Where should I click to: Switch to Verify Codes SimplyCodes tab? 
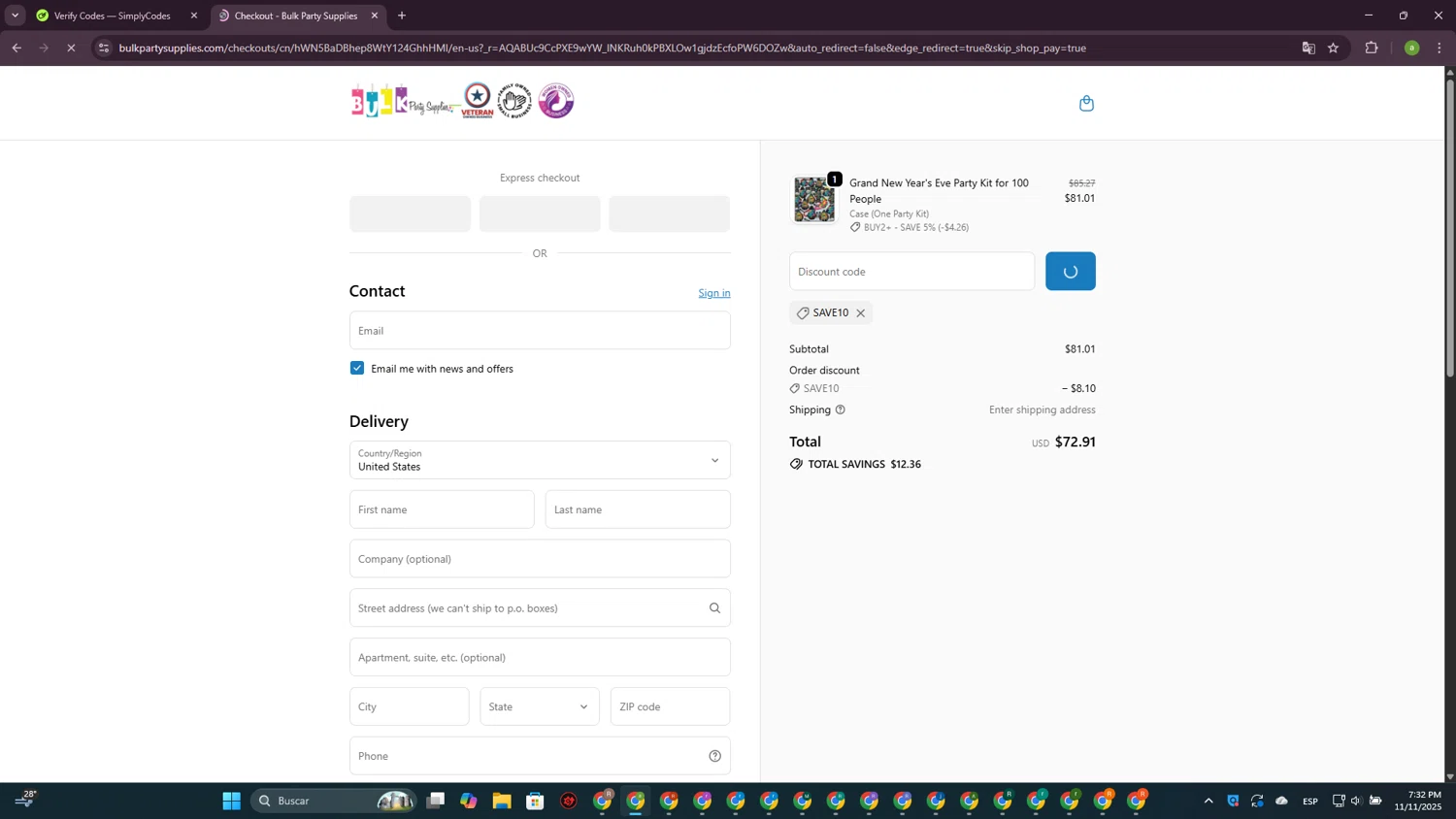(x=112, y=16)
